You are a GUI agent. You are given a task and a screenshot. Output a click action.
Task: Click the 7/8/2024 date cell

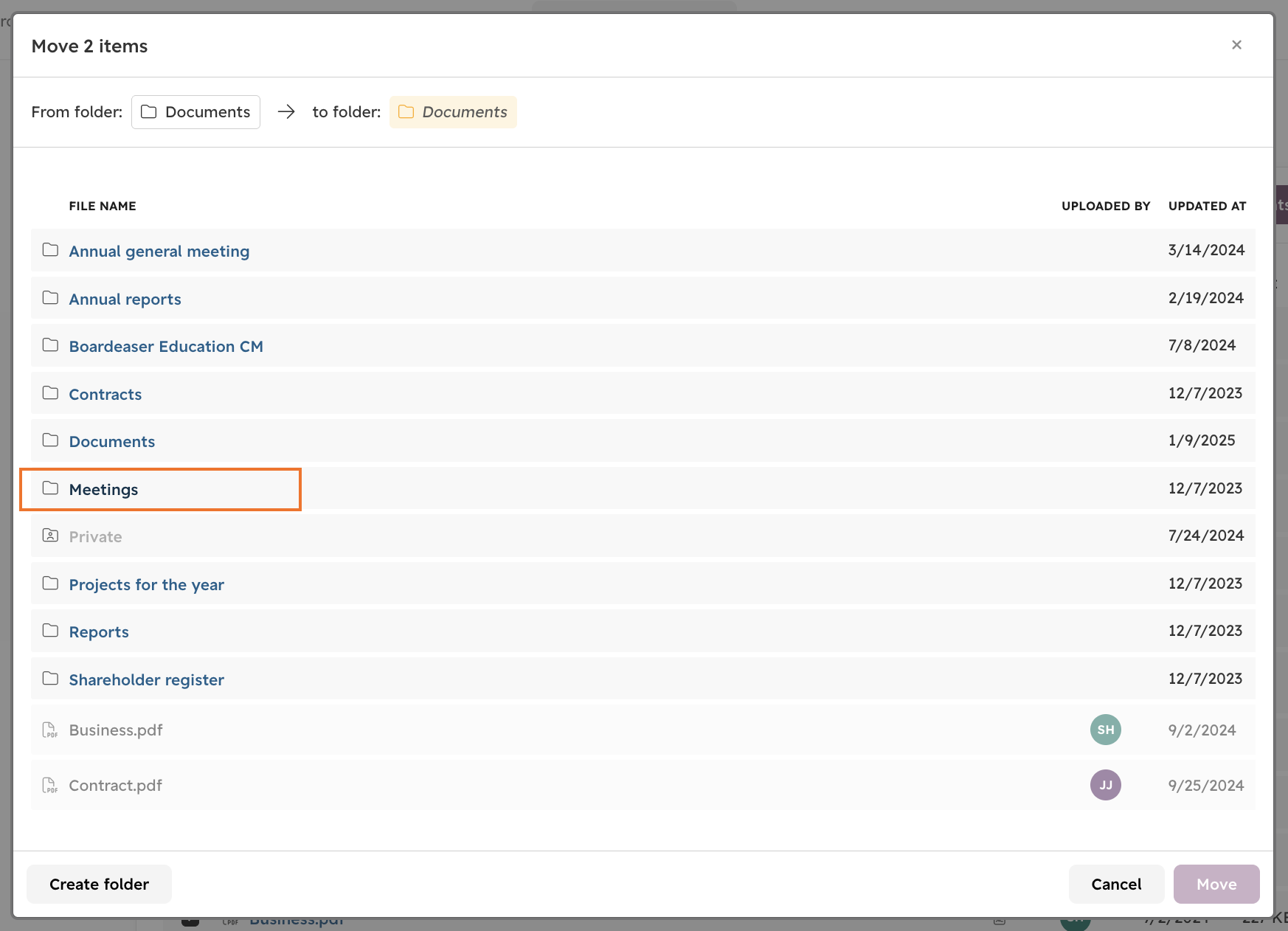[1202, 345]
